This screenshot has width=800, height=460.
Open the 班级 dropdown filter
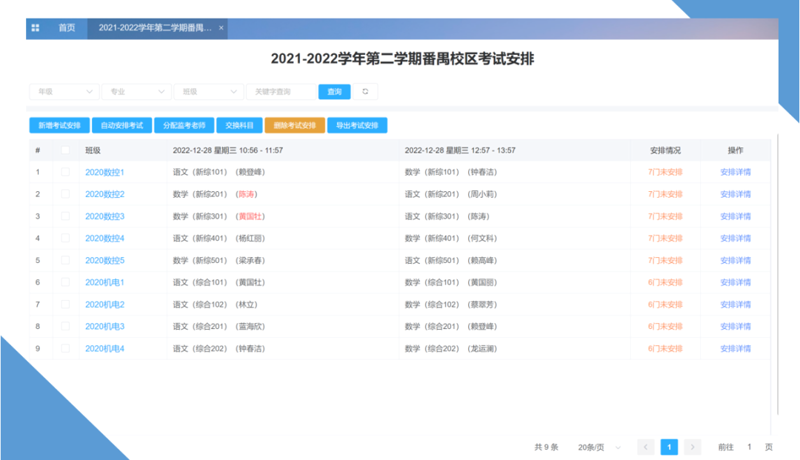(x=209, y=92)
